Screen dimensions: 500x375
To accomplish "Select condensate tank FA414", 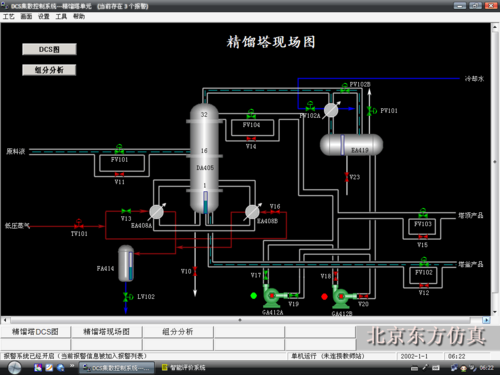I will pyautogui.click(x=126, y=263).
